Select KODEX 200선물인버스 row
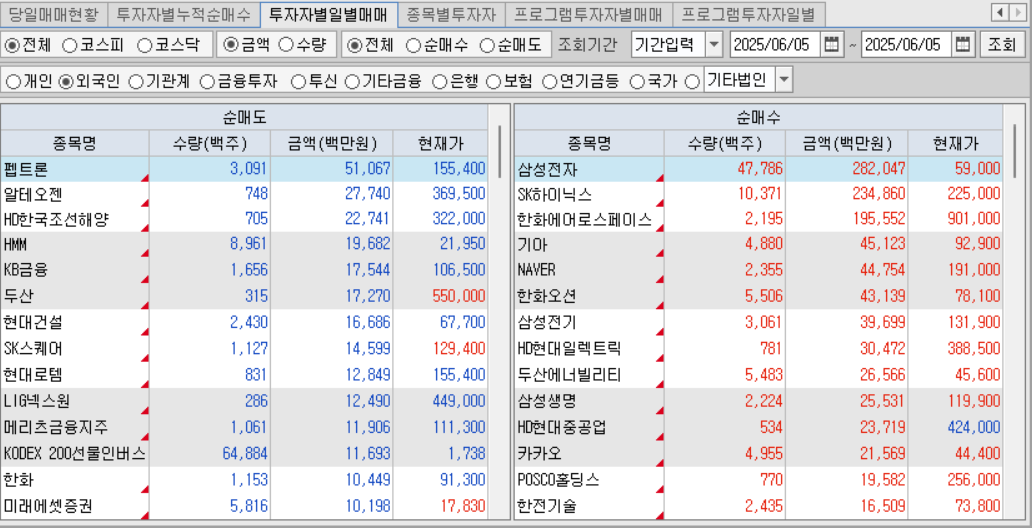The height and width of the screenshot is (528, 1032). tap(244, 453)
